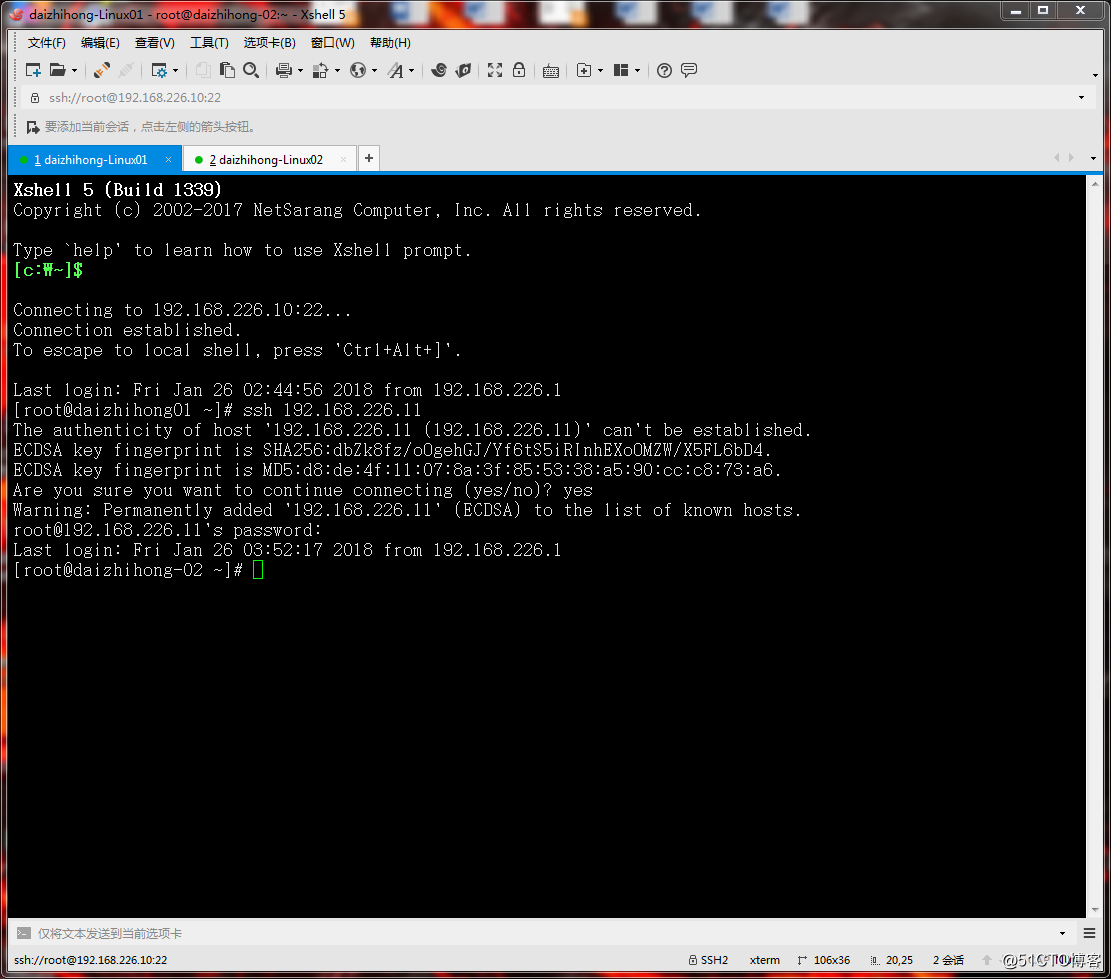Screen dimensions: 1111x979
Task: Click the compose bar text input
Action: [546, 933]
